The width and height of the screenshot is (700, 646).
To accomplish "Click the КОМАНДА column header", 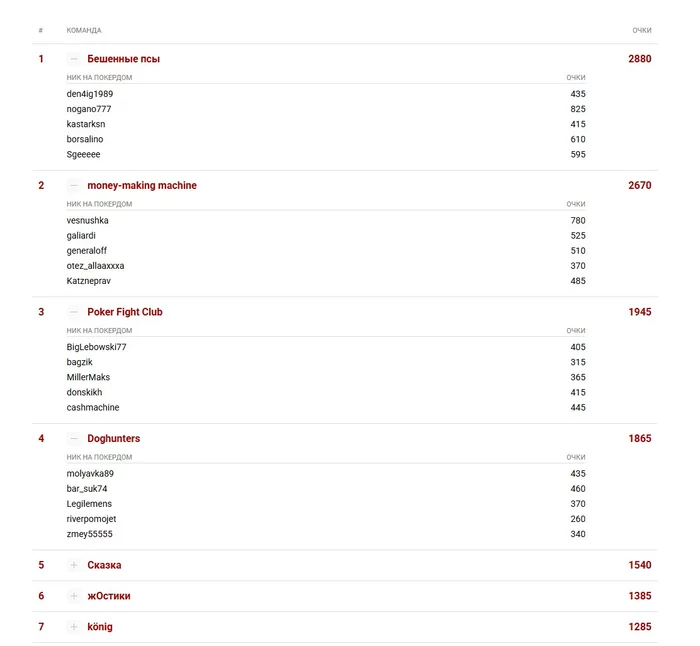I will coord(84,31).
